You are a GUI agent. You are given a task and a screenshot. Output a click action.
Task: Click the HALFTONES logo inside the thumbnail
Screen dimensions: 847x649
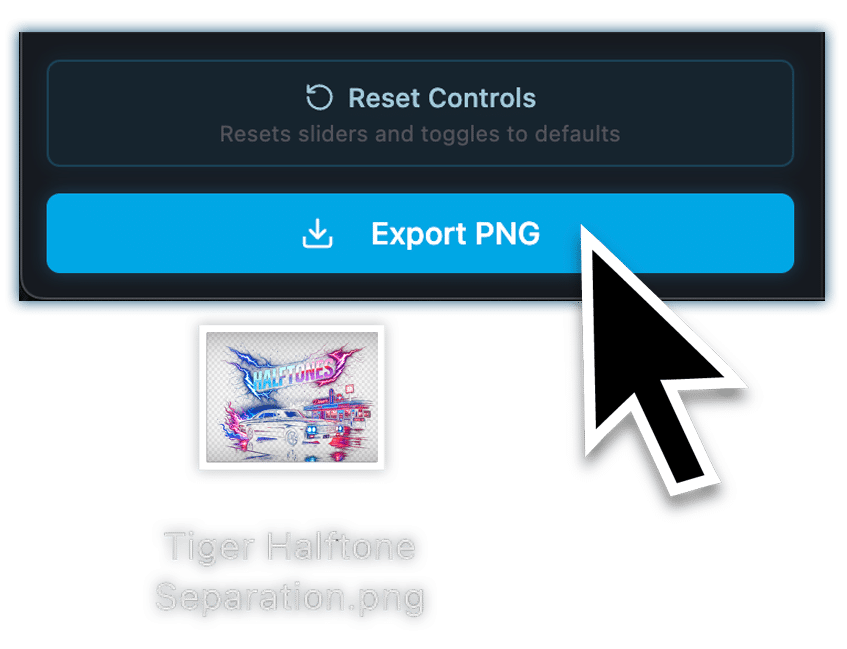(x=294, y=372)
